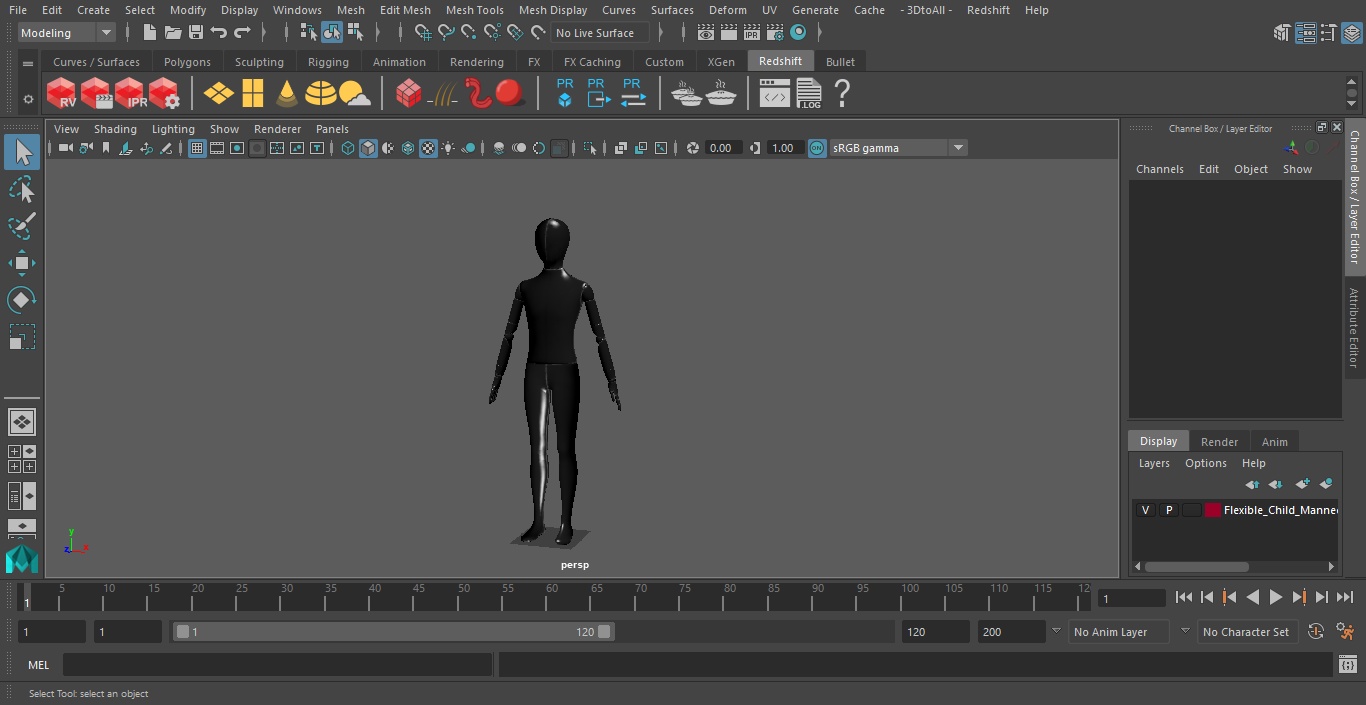Open Render Settings clapperboard gear icon
The image size is (1366, 705).
coord(775,33)
